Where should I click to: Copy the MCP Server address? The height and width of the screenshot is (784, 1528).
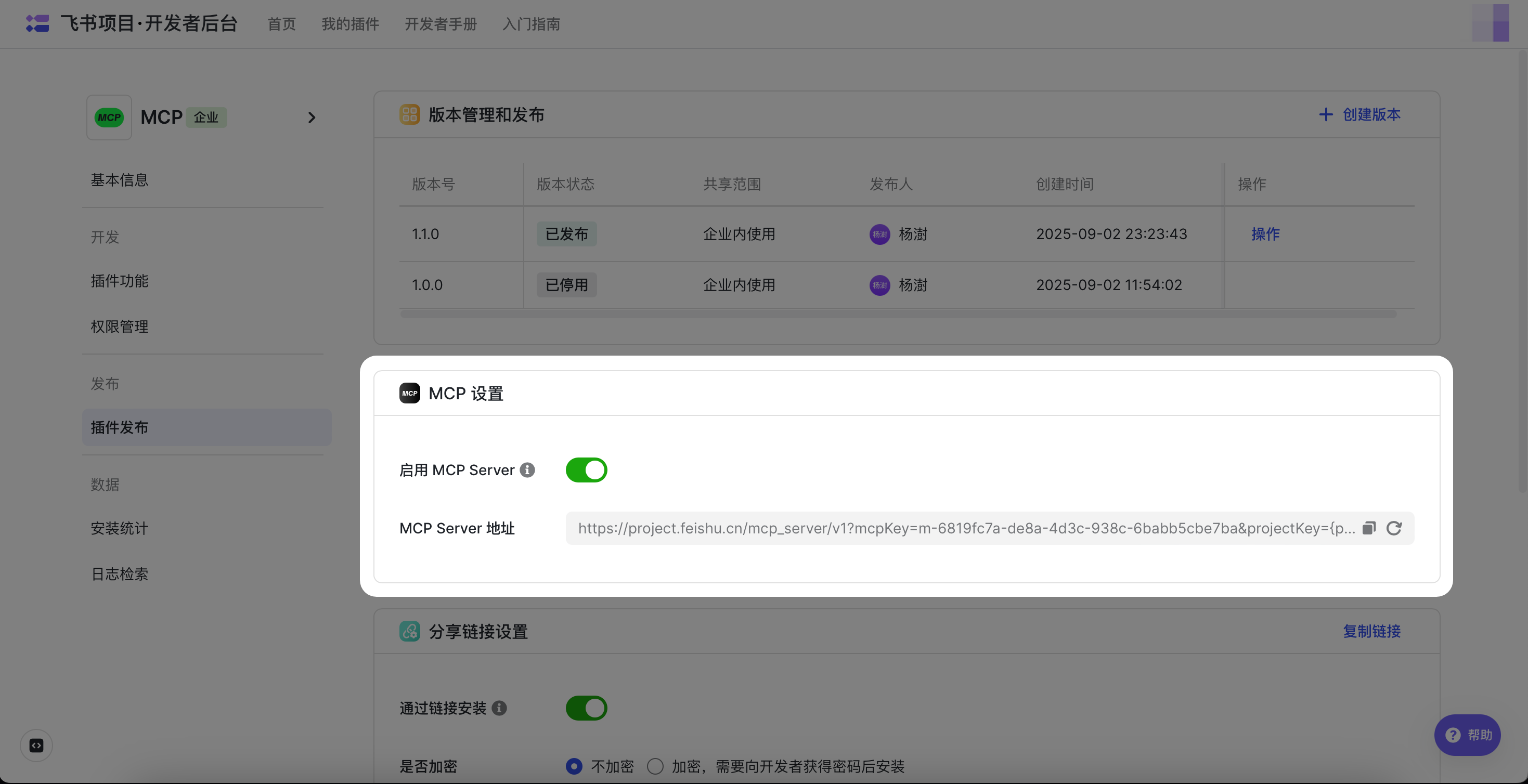click(1368, 528)
